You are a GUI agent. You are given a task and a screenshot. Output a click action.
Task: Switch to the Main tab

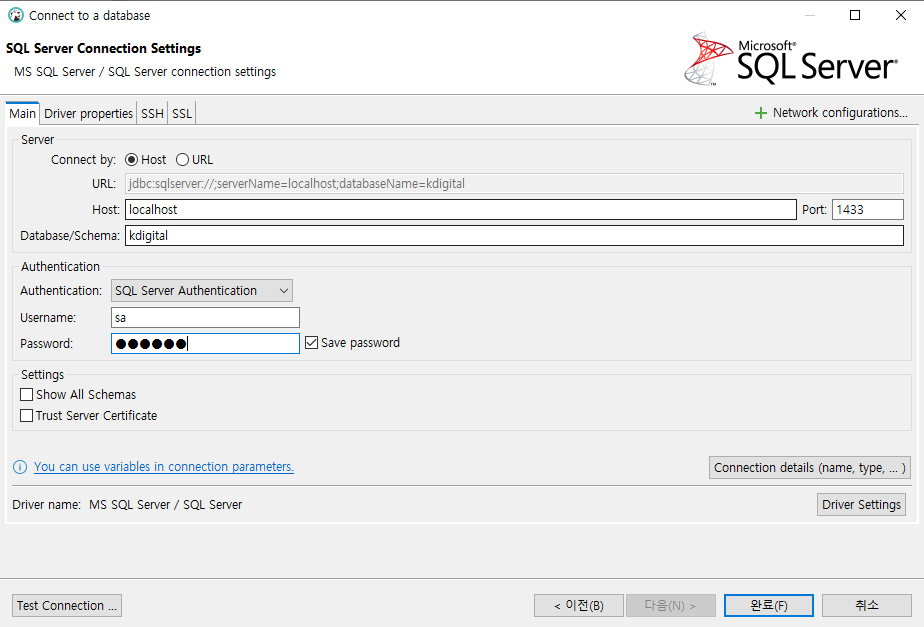(x=22, y=113)
